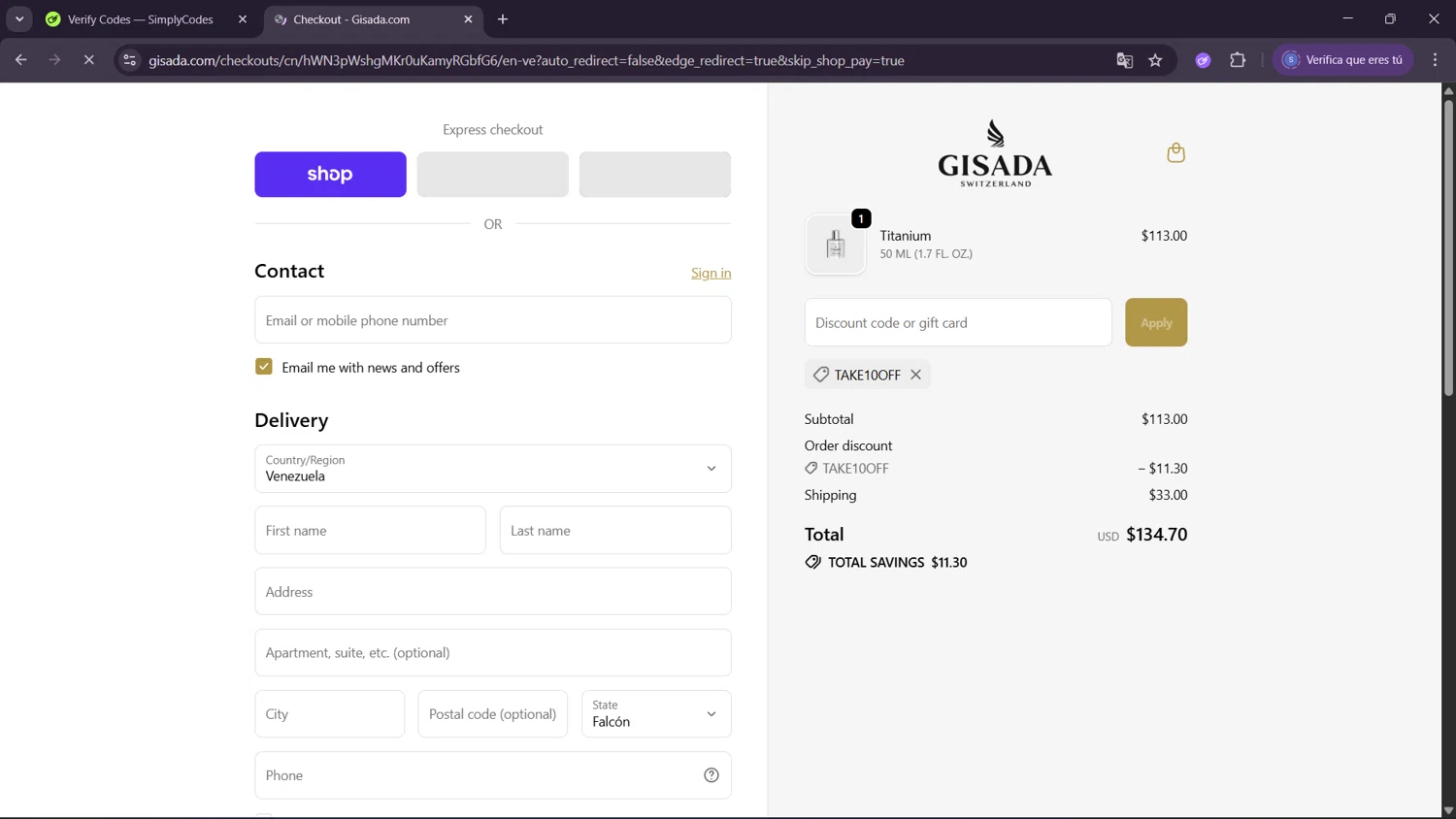Click the First name field

pos(370,531)
